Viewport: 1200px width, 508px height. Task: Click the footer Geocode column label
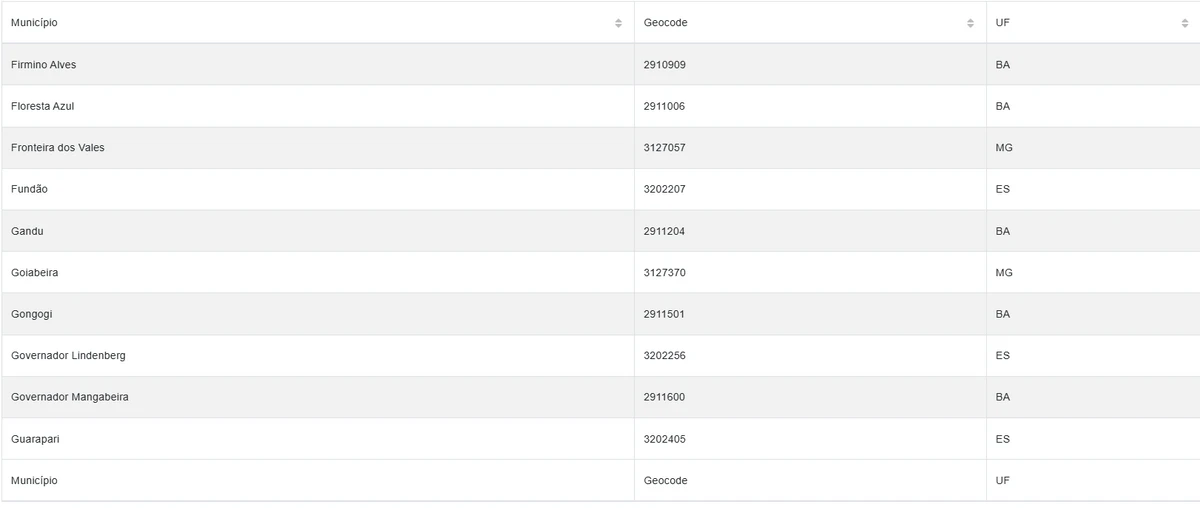click(x=665, y=481)
